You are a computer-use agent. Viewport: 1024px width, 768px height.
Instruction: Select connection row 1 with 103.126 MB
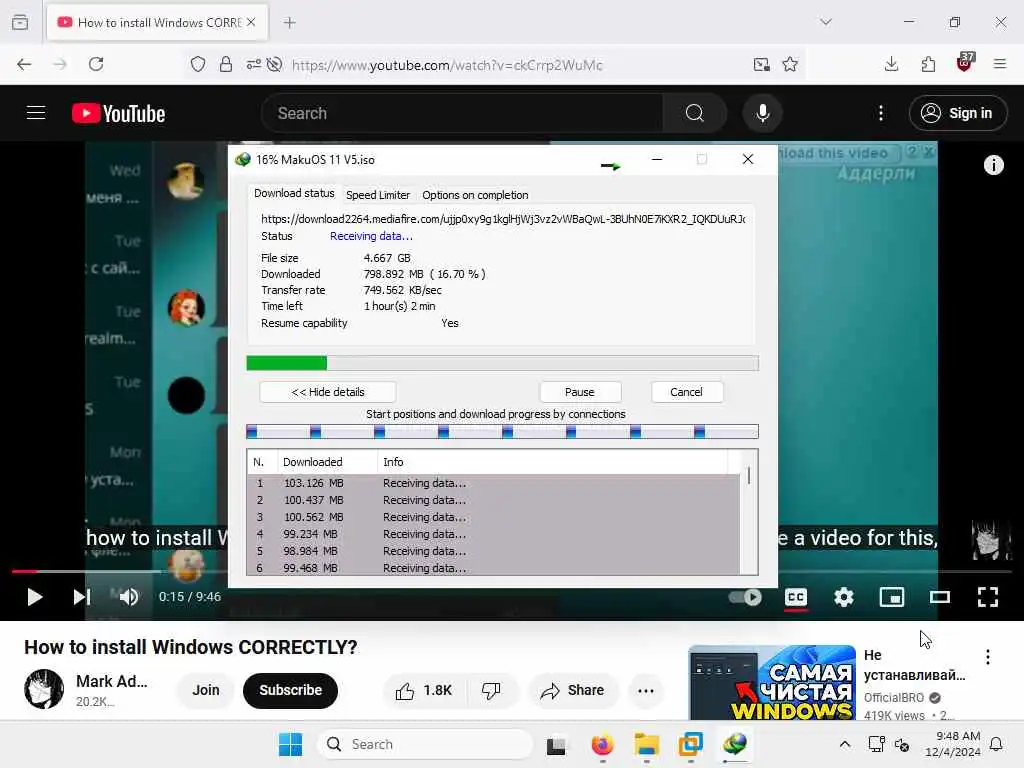pos(494,483)
